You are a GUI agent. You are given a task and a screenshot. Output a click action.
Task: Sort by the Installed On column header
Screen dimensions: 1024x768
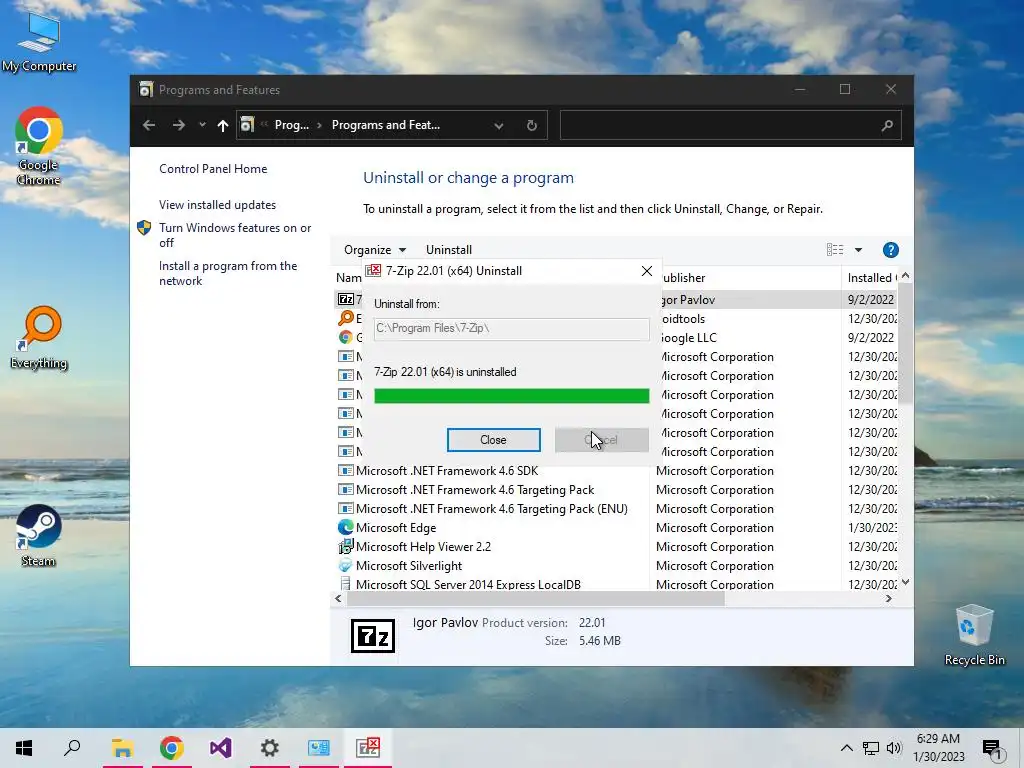pos(872,278)
